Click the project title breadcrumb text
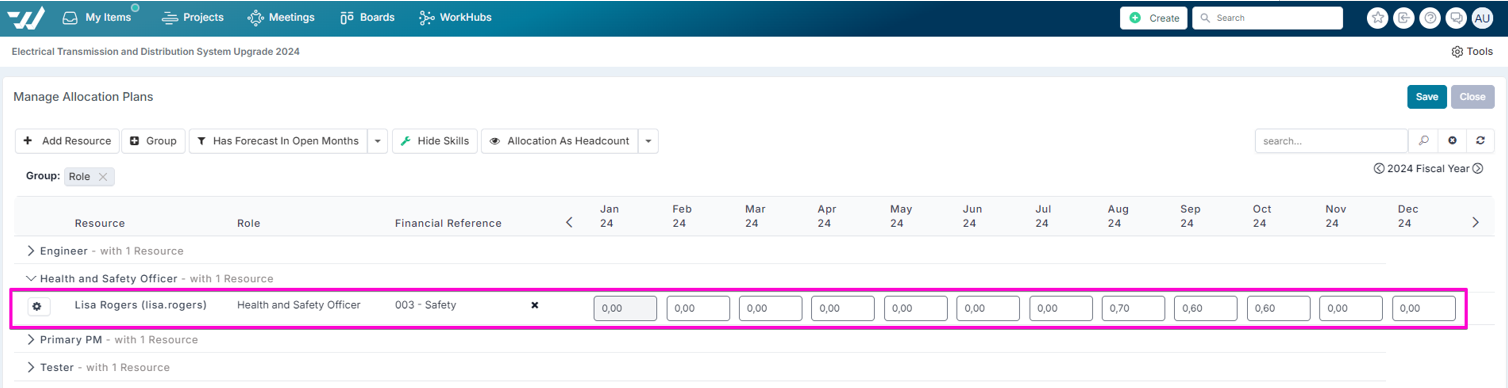 [155, 51]
